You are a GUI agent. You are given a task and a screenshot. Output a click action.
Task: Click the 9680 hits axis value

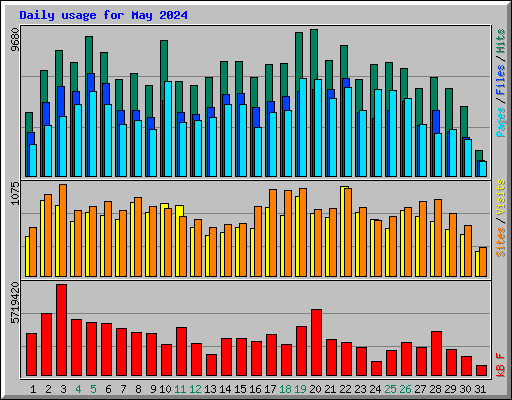point(15,40)
